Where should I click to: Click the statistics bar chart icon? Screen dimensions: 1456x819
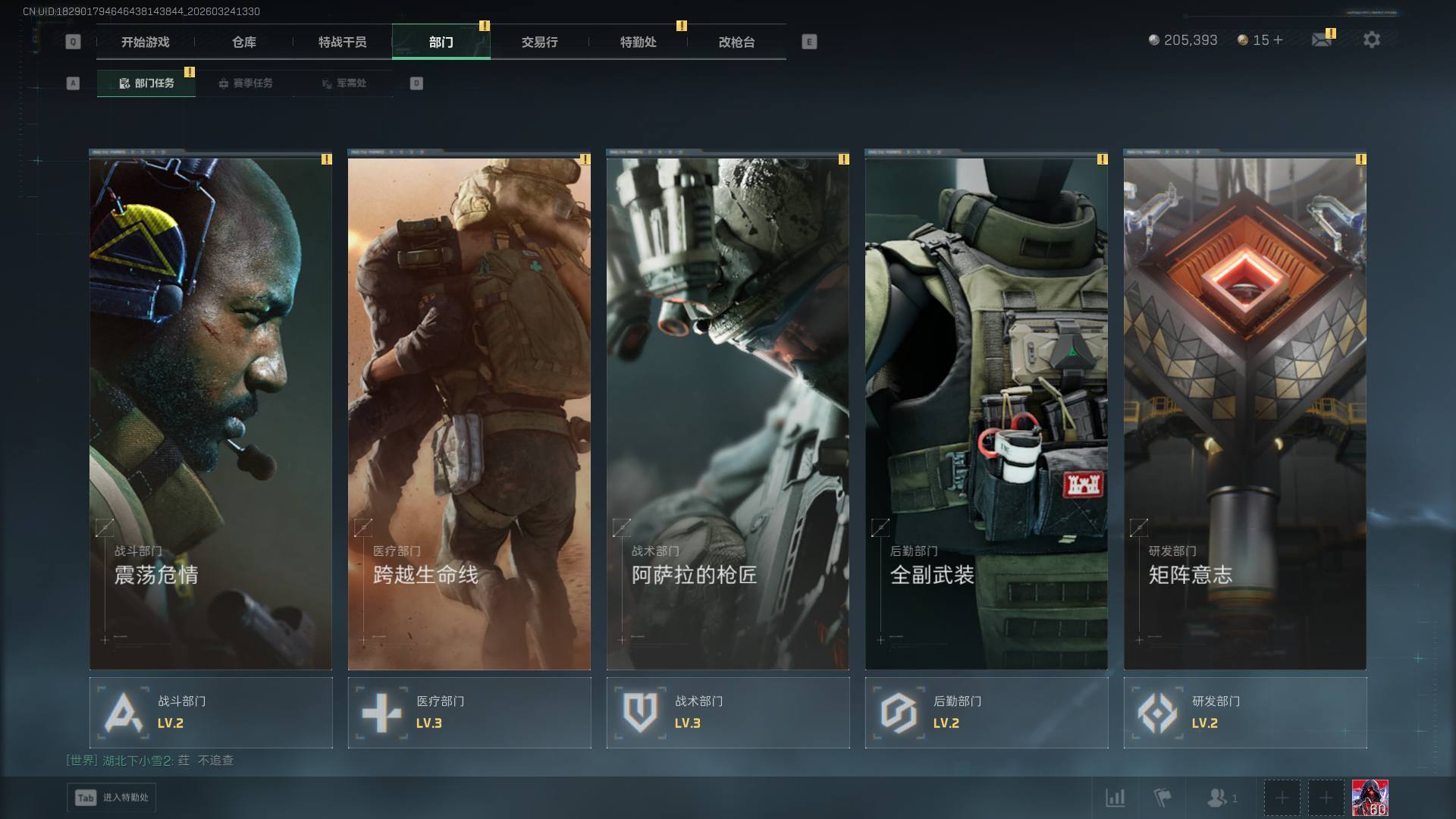pos(1115,798)
